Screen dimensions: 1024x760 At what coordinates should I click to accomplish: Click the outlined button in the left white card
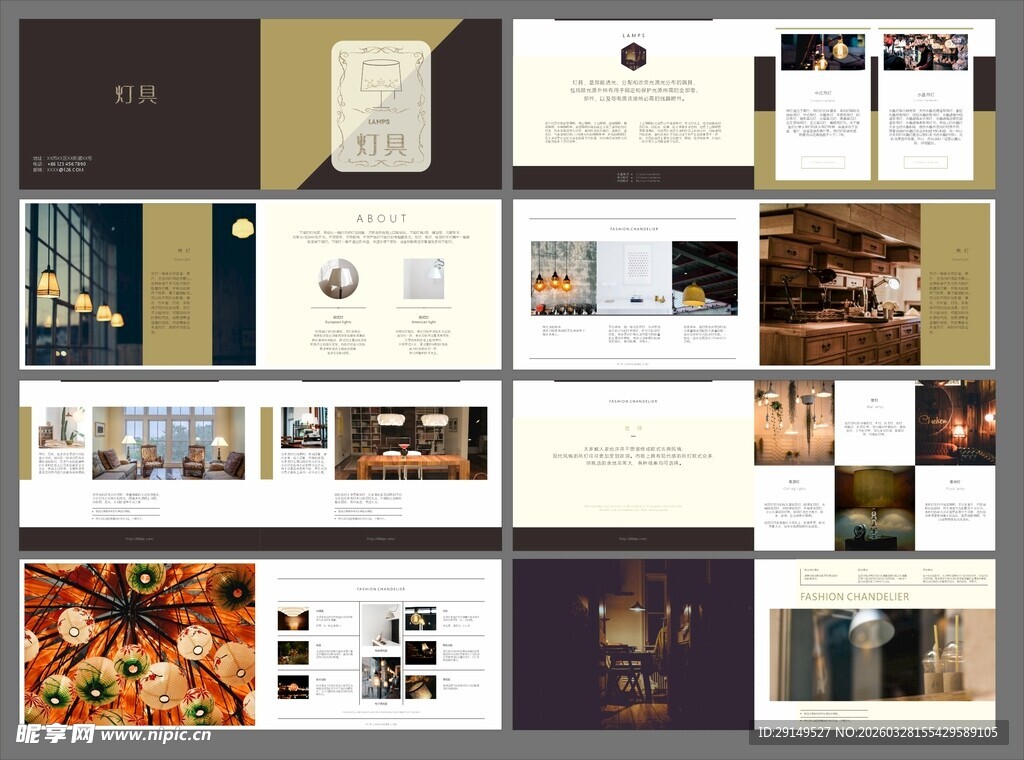(822, 162)
